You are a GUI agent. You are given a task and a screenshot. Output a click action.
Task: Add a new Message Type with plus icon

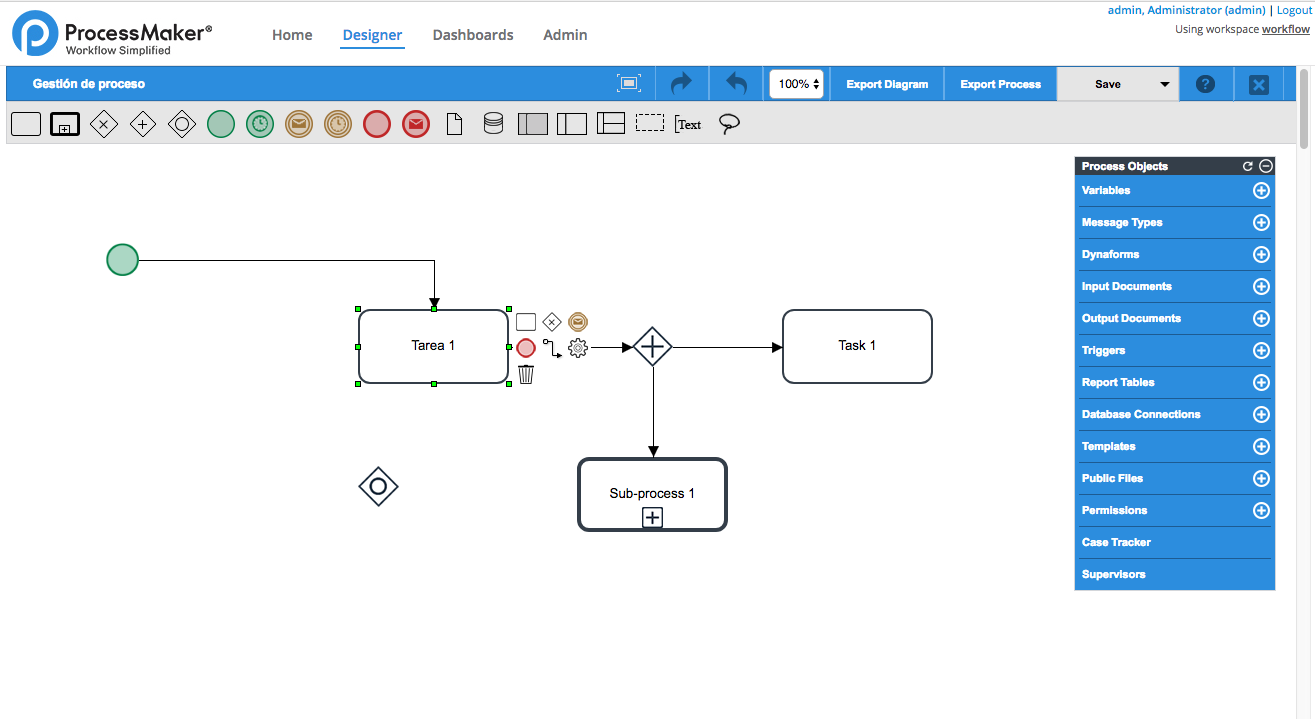coord(1261,223)
